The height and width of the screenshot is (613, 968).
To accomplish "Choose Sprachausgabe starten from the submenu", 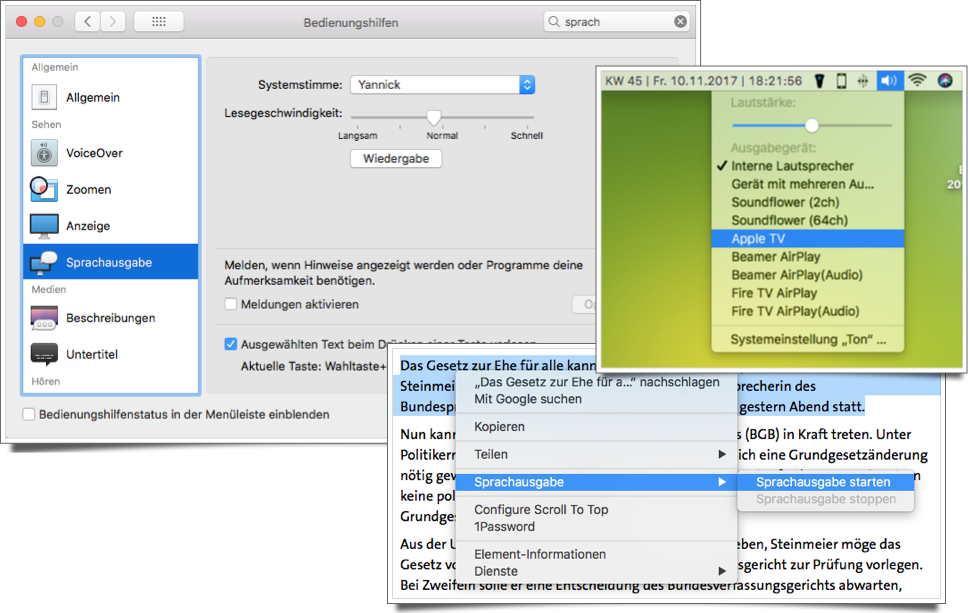I will tap(822, 482).
